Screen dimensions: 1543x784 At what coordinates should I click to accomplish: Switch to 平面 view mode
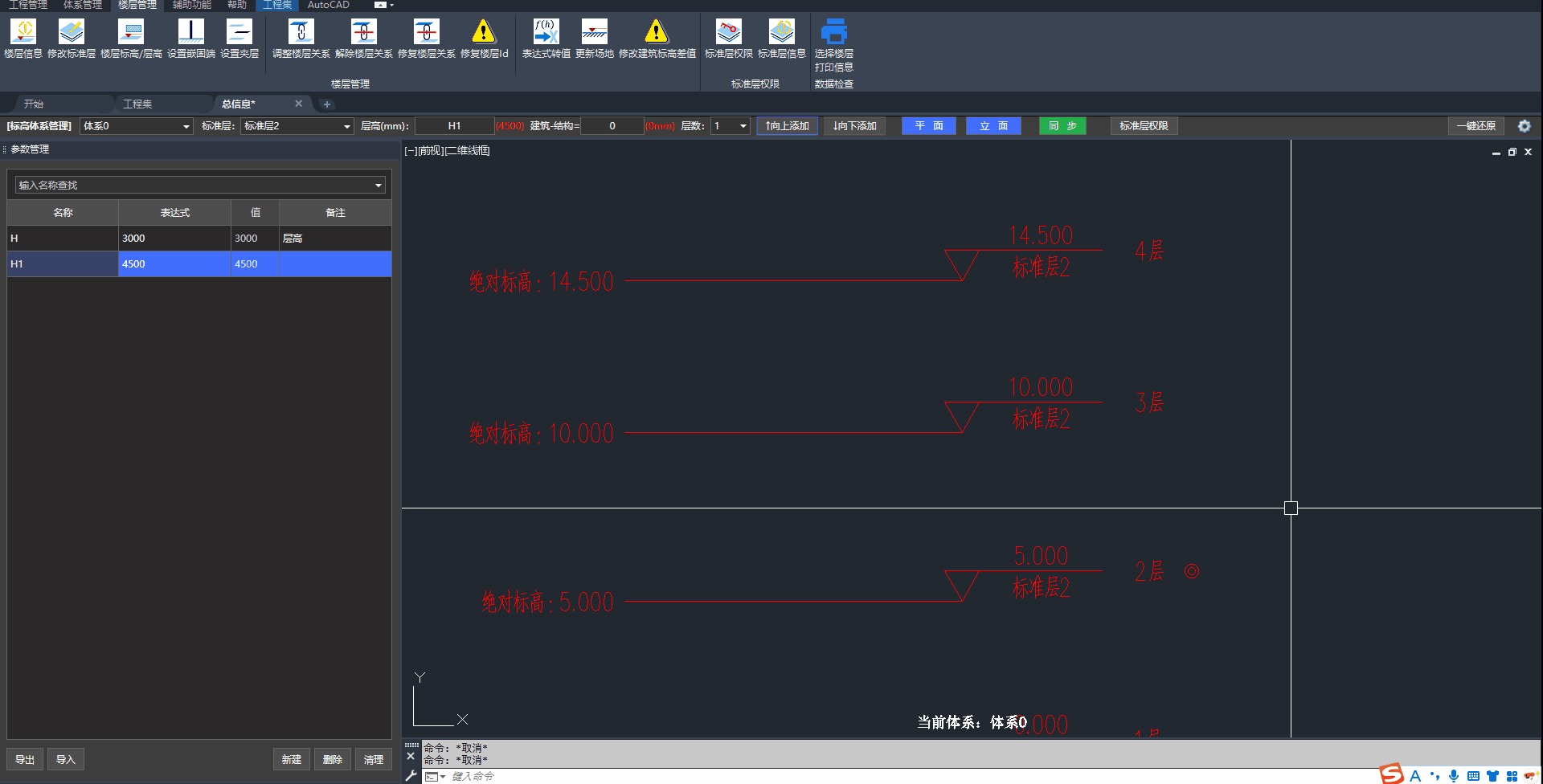click(x=928, y=126)
